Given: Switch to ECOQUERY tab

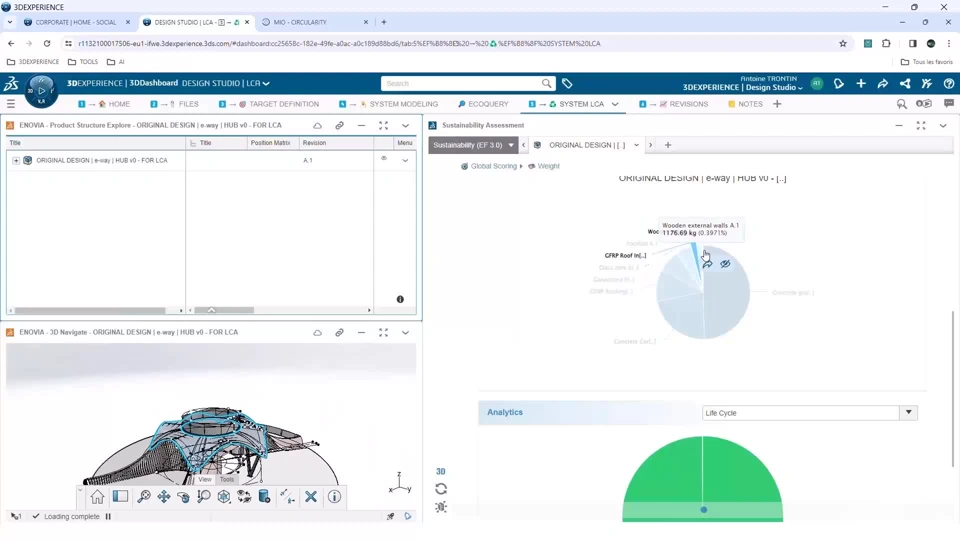Looking at the screenshot, I should tap(483, 104).
